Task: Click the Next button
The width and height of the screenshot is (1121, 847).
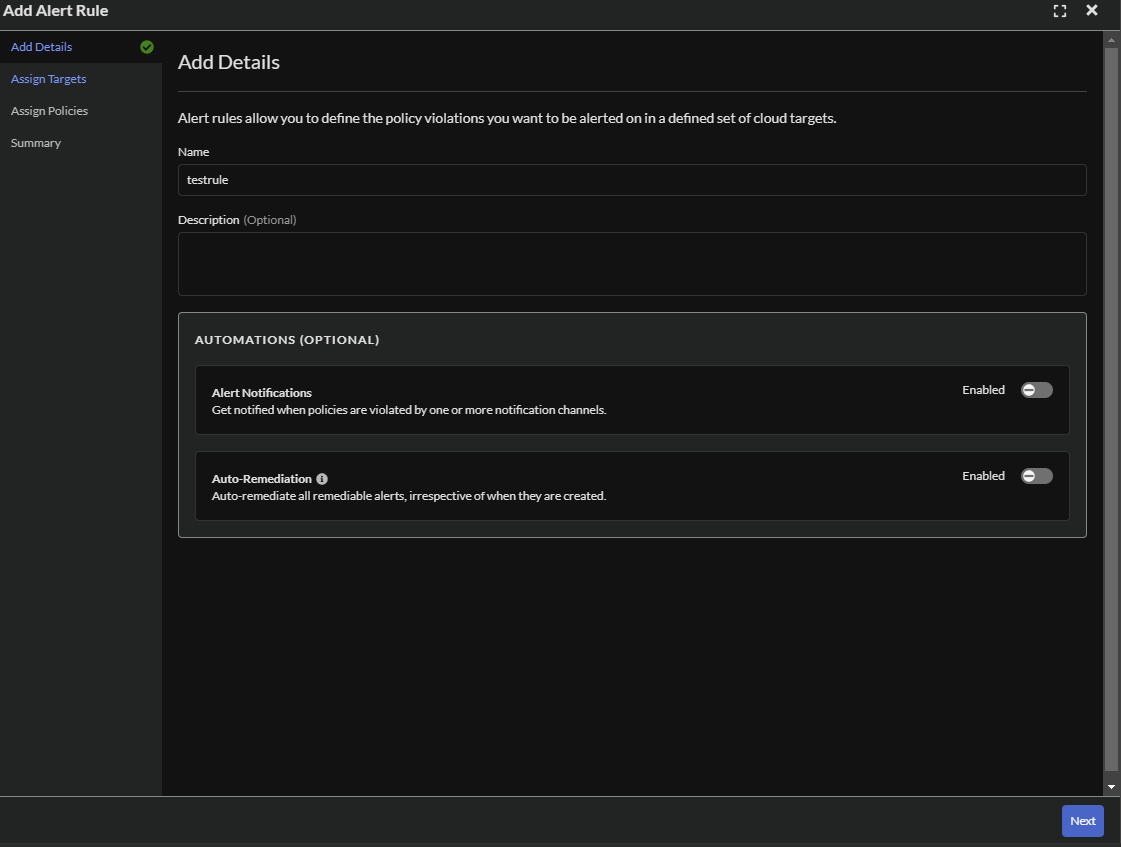Action: [x=1082, y=820]
